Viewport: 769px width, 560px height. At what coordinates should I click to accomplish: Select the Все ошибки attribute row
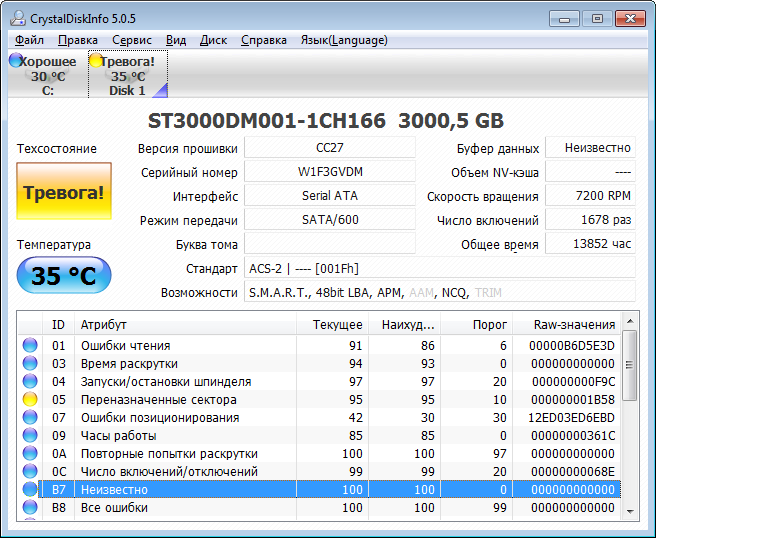click(320, 507)
